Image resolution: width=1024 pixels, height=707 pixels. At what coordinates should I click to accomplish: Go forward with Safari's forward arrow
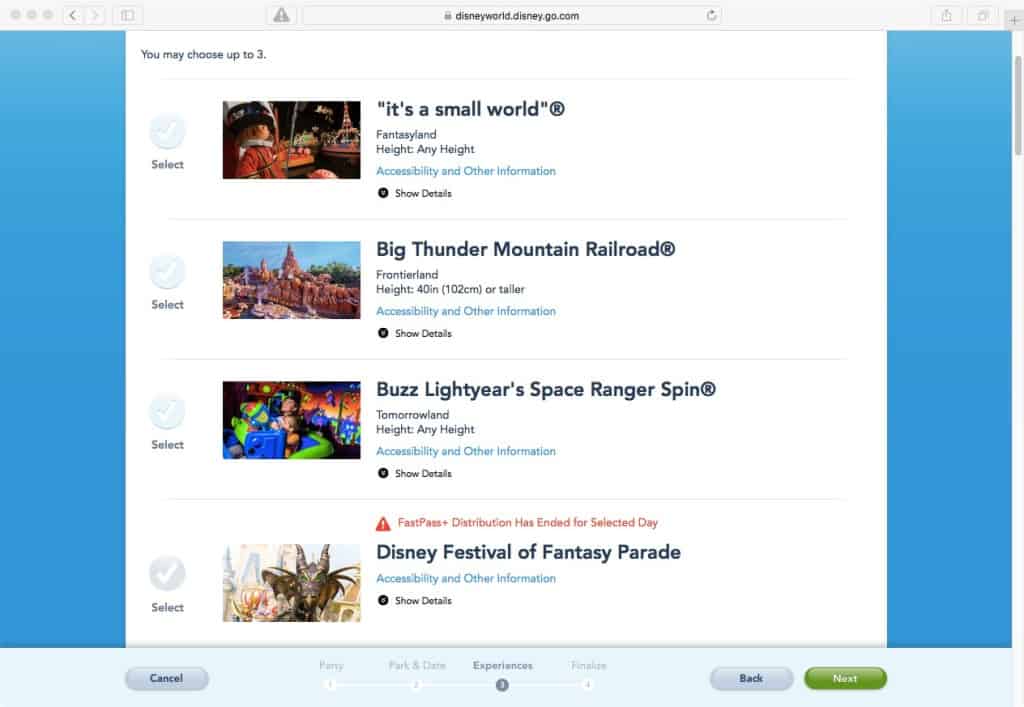click(95, 15)
